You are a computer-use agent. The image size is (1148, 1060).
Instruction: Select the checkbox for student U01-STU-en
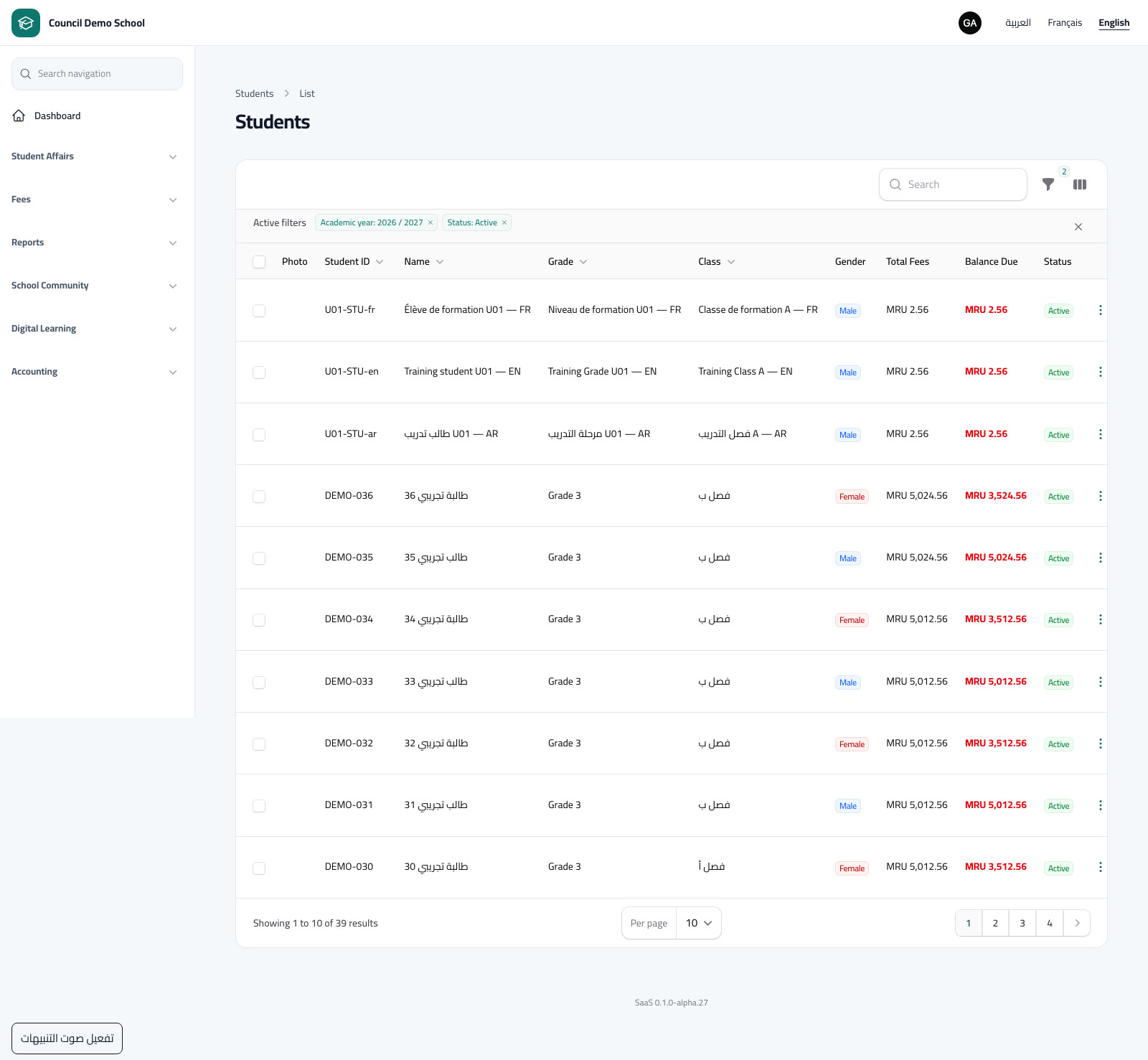coord(259,372)
